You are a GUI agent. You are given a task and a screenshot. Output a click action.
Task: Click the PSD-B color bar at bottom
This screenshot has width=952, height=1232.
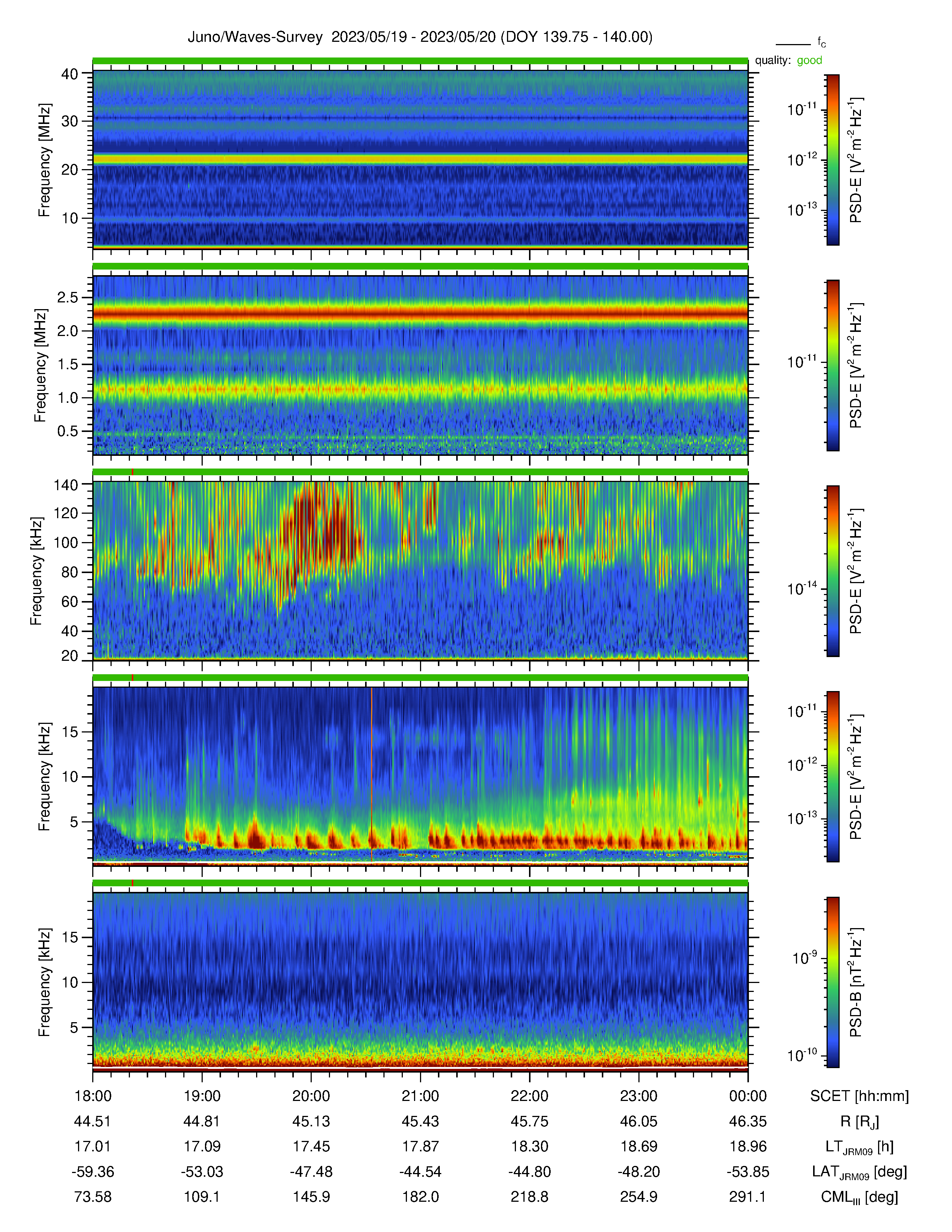click(833, 982)
